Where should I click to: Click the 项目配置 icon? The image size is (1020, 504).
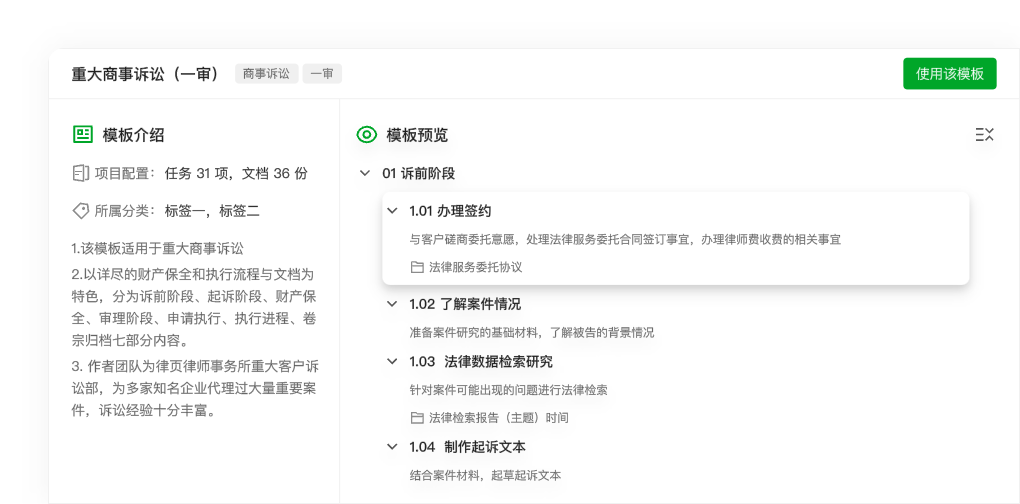[80, 173]
